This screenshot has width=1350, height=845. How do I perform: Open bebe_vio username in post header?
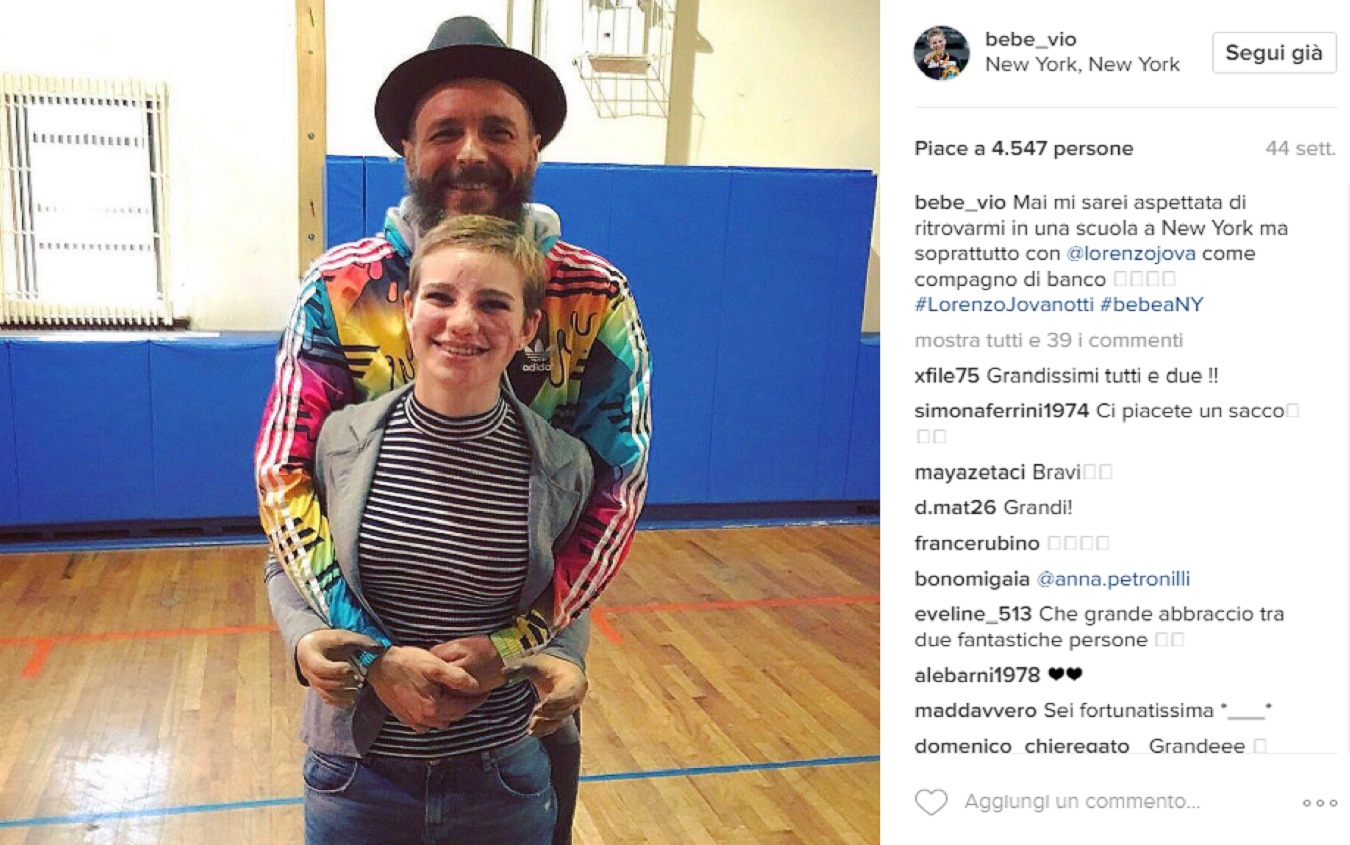click(1030, 39)
